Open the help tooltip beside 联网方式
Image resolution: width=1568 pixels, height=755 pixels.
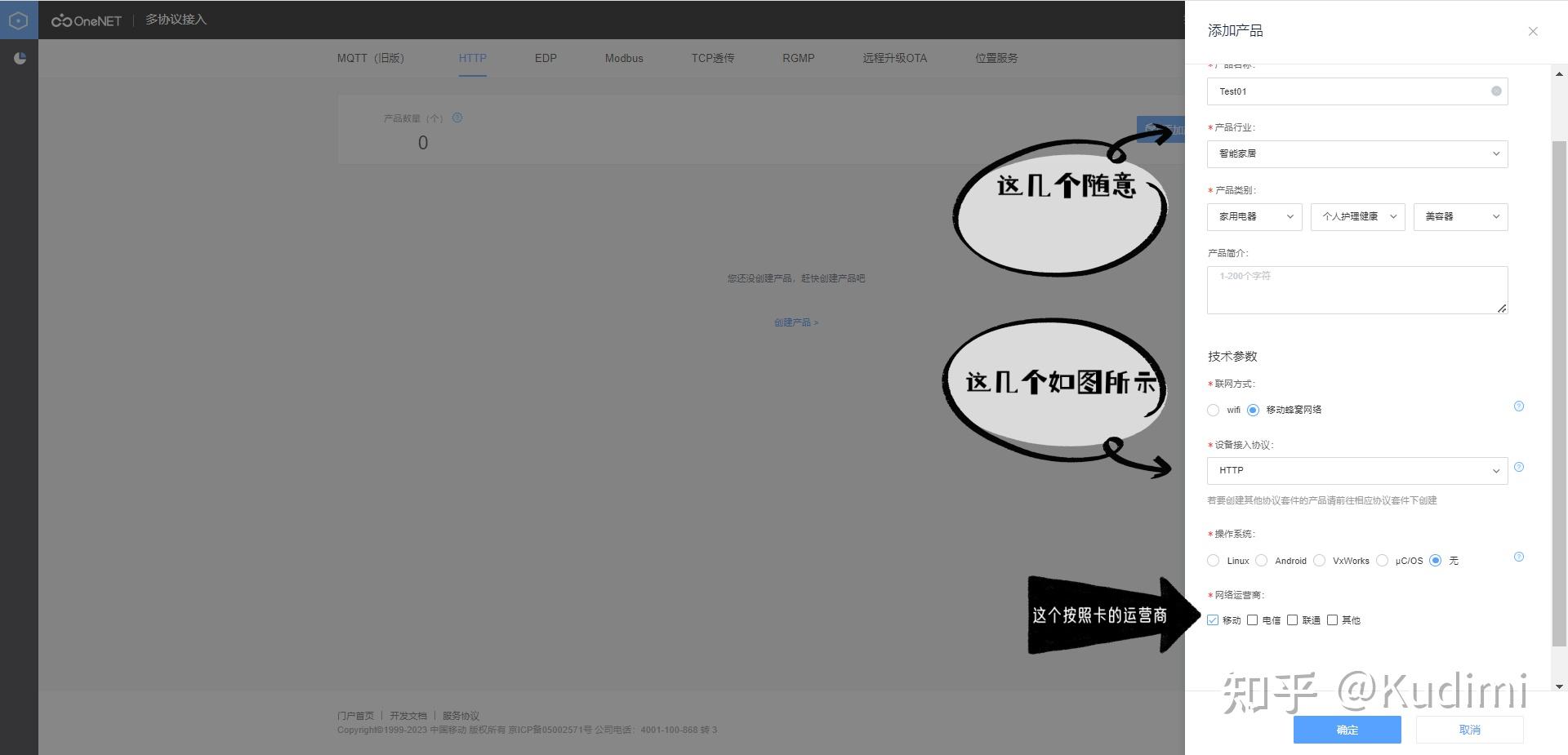click(1518, 406)
